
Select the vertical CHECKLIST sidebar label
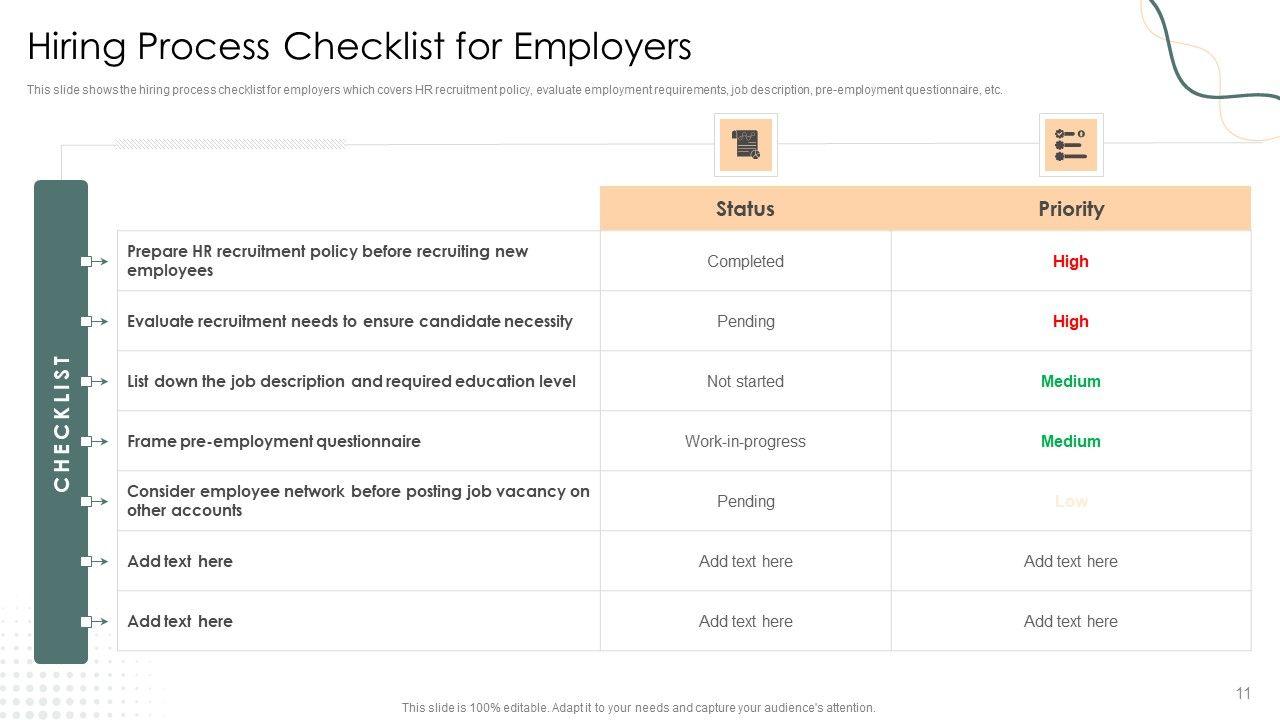click(62, 422)
